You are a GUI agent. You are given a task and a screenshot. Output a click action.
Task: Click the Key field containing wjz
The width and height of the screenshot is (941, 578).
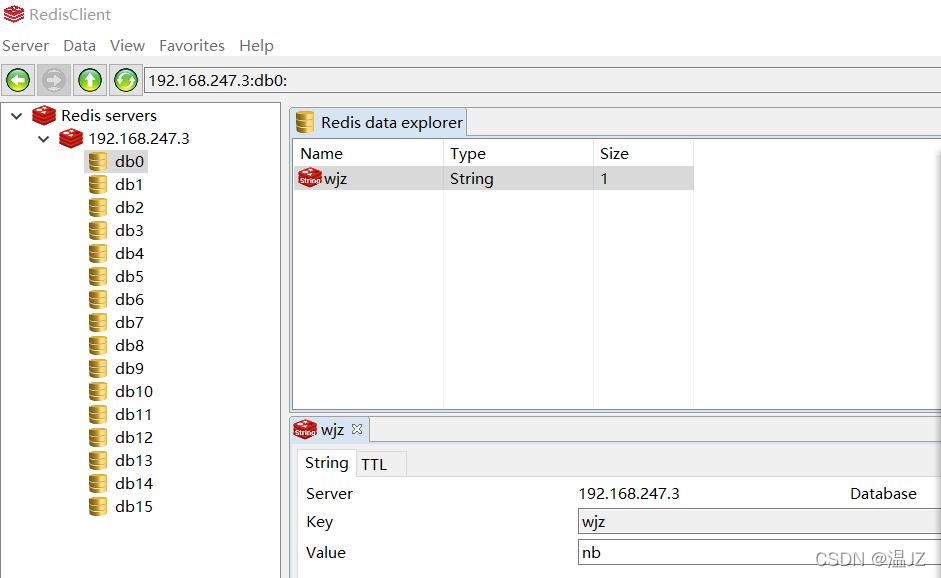(x=759, y=522)
